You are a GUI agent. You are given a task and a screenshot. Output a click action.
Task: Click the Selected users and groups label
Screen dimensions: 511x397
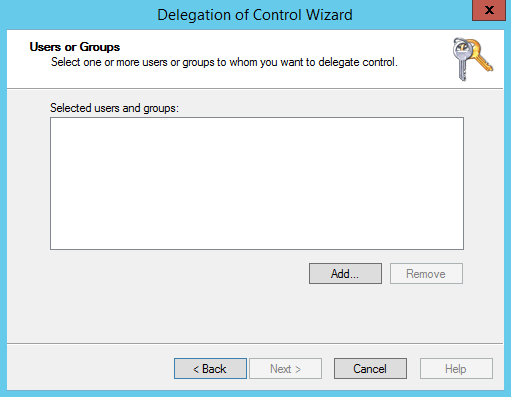(x=114, y=108)
